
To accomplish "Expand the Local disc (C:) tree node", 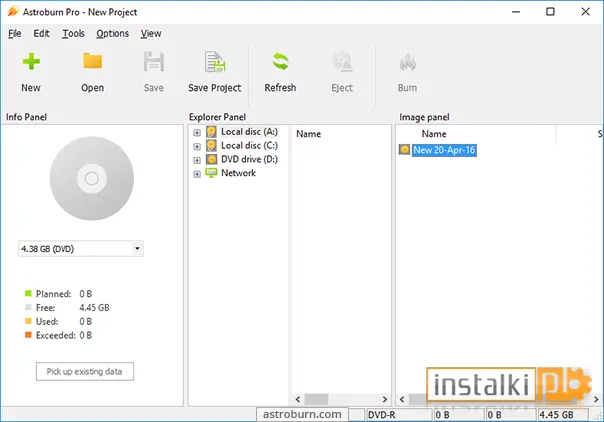I will tap(197, 147).
